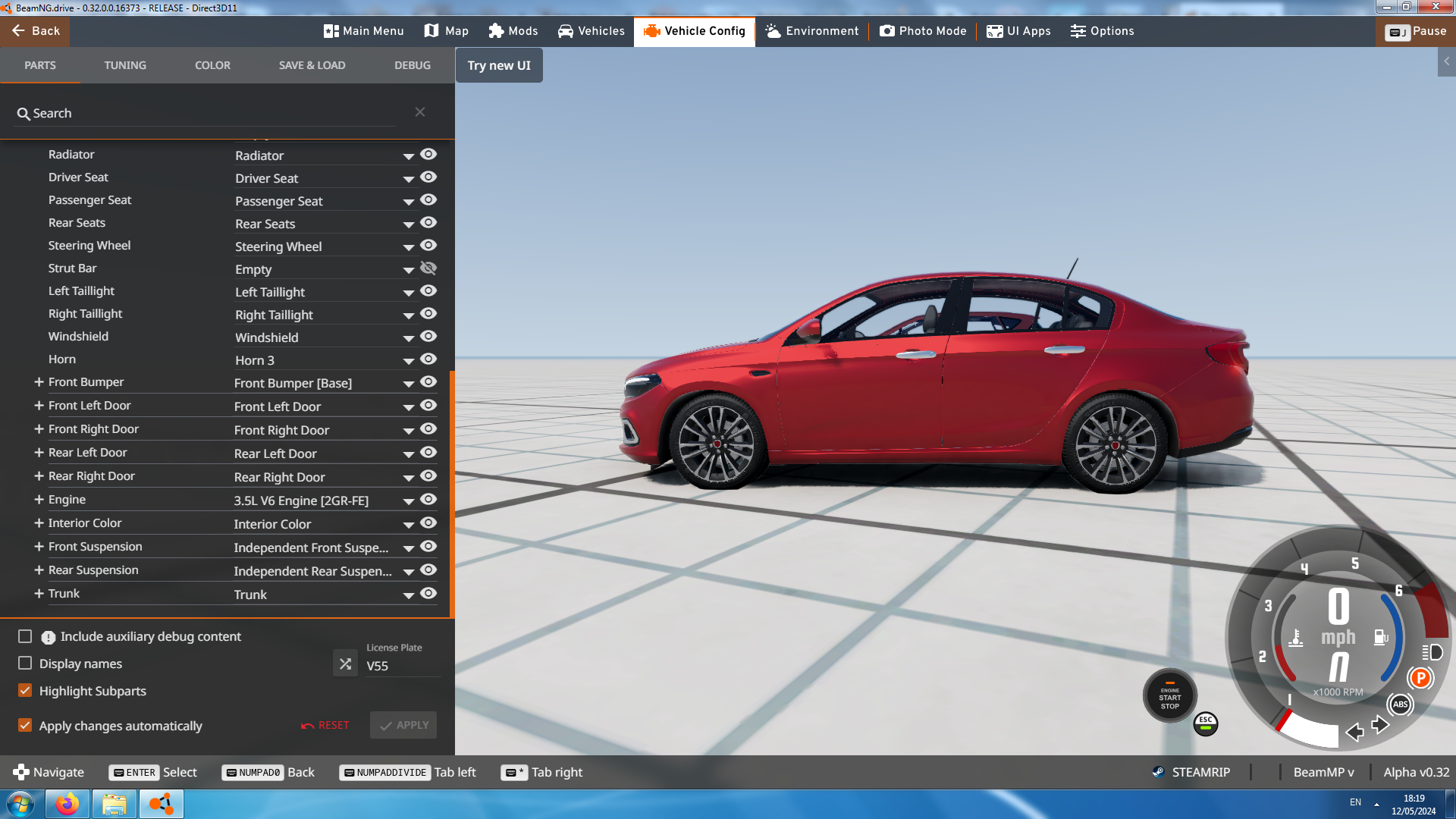Click the fuel gauge pump icon

pyautogui.click(x=1381, y=638)
